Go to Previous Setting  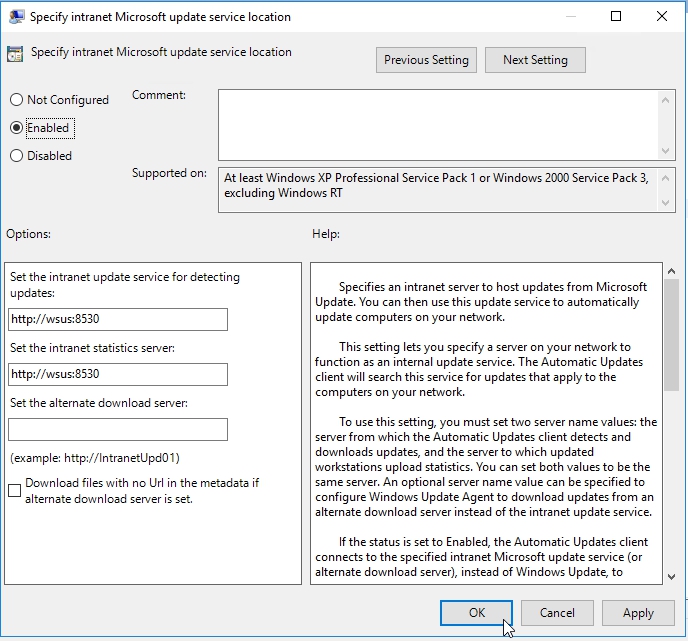(x=426, y=60)
